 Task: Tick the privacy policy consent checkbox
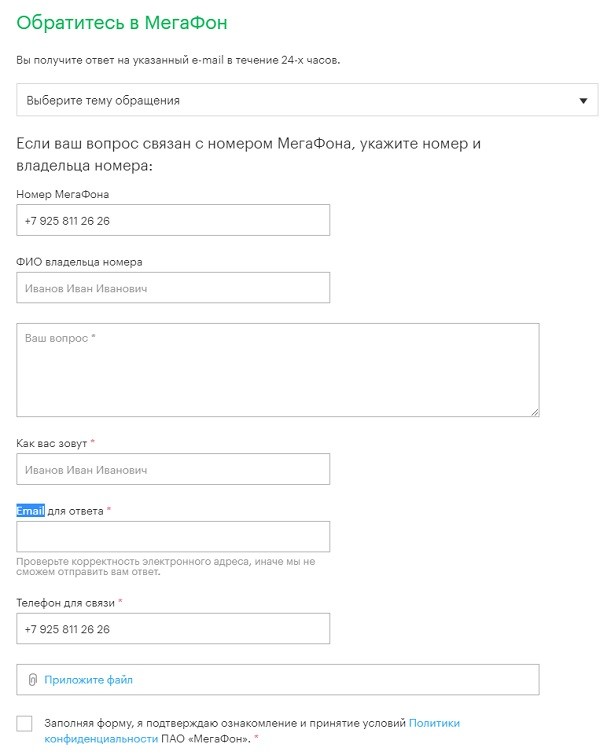click(x=25, y=723)
